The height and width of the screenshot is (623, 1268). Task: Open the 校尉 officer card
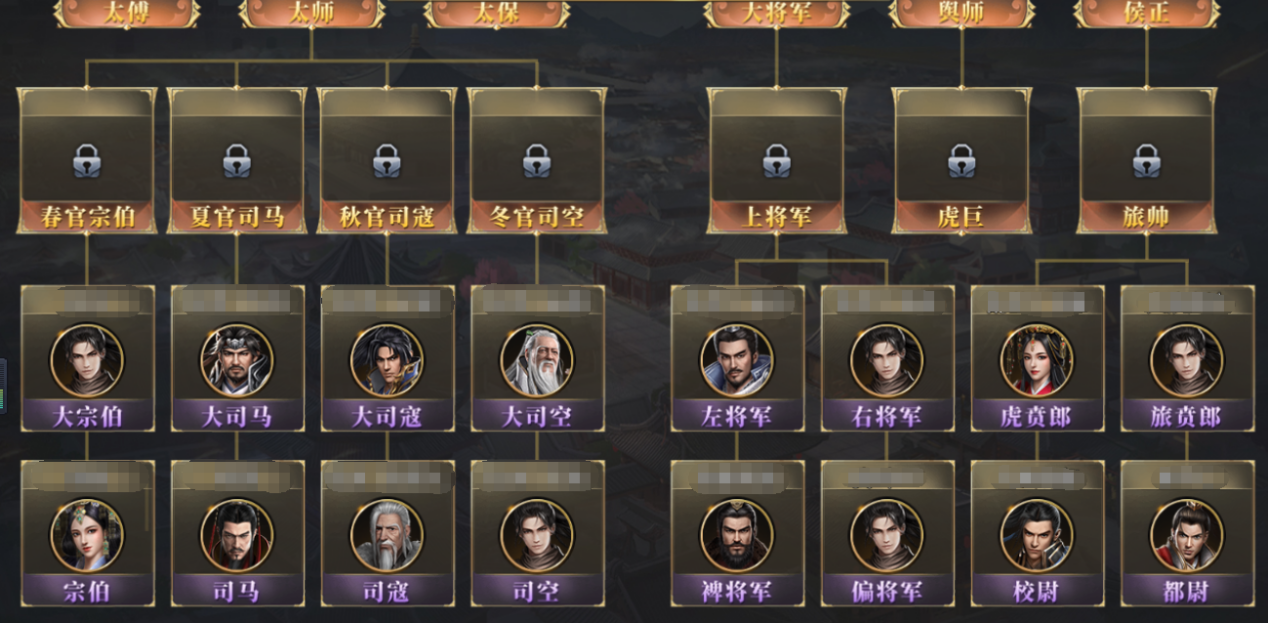pos(1037,533)
